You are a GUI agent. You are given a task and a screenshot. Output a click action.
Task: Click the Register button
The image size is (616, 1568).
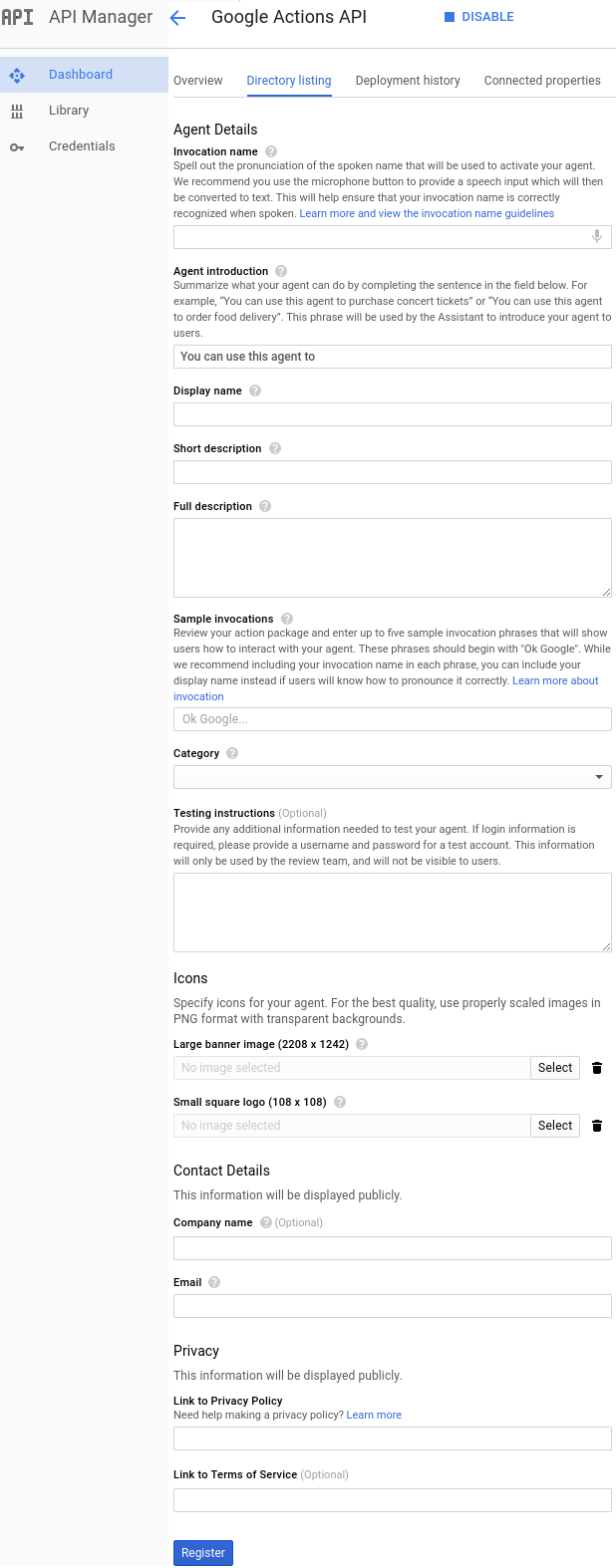[203, 1553]
